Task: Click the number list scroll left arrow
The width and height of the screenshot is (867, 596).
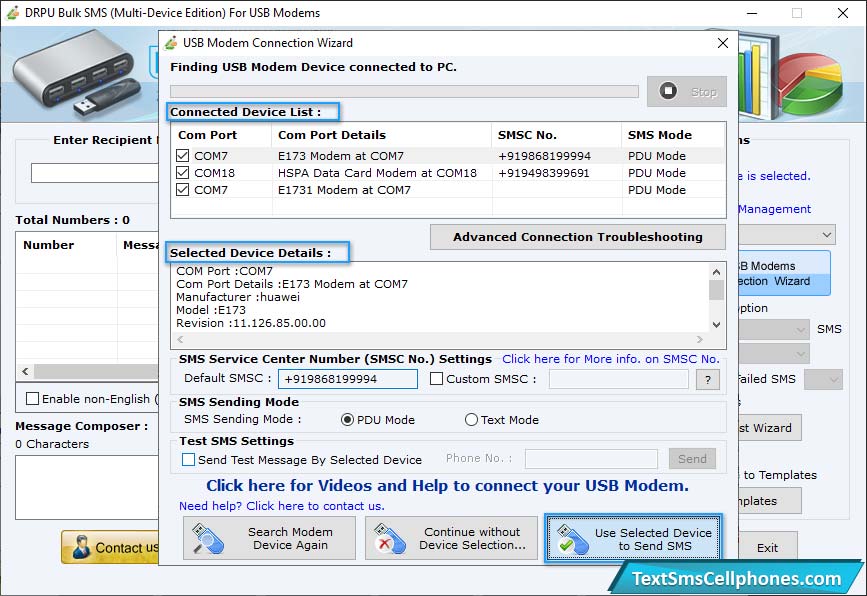Action: pos(25,372)
